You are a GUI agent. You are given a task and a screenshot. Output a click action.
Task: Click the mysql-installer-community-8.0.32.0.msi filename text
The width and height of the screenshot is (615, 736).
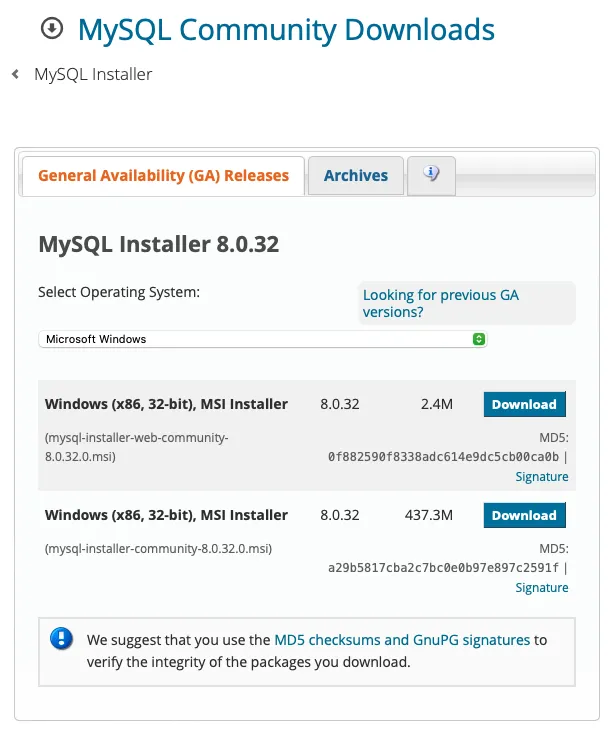tap(158, 549)
